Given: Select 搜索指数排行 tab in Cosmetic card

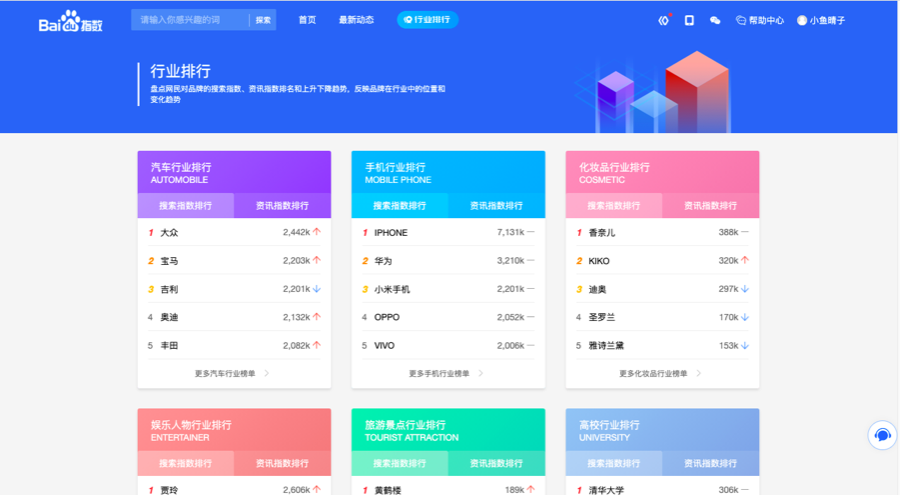Looking at the screenshot, I should 614,206.
